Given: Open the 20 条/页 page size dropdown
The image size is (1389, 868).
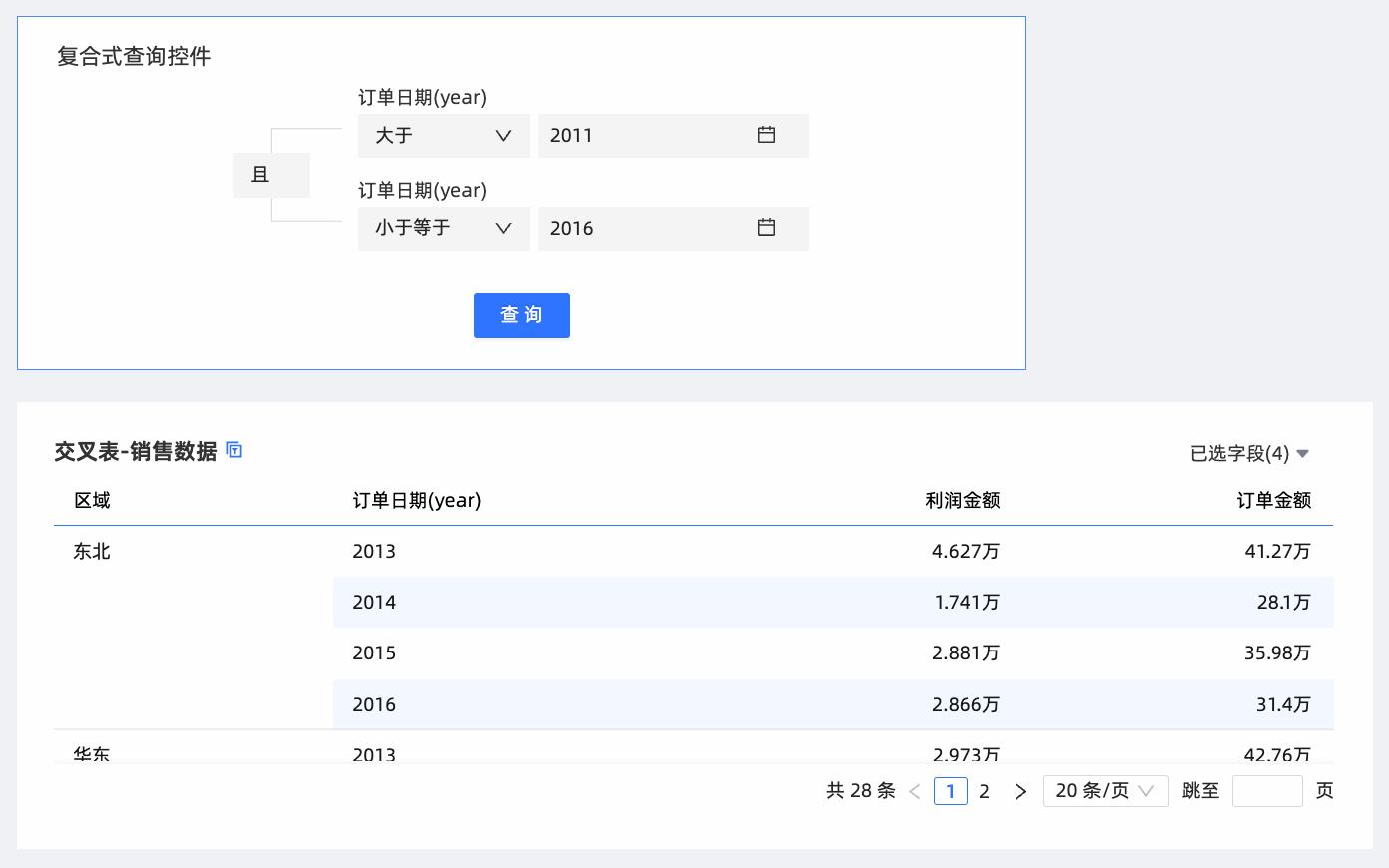Looking at the screenshot, I should click(1105, 791).
